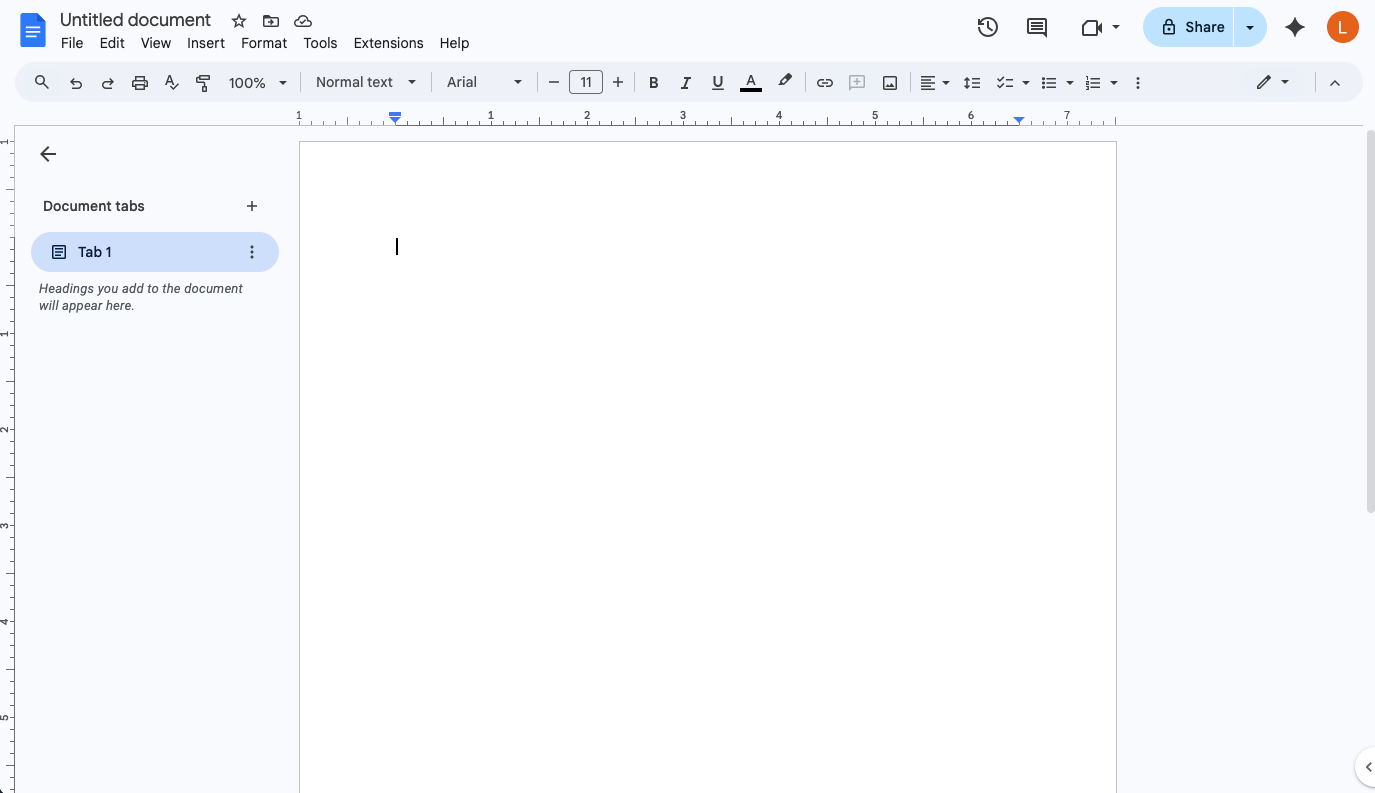This screenshot has height=793, width=1375.
Task: Open the comments panel icon
Action: coord(1037,28)
